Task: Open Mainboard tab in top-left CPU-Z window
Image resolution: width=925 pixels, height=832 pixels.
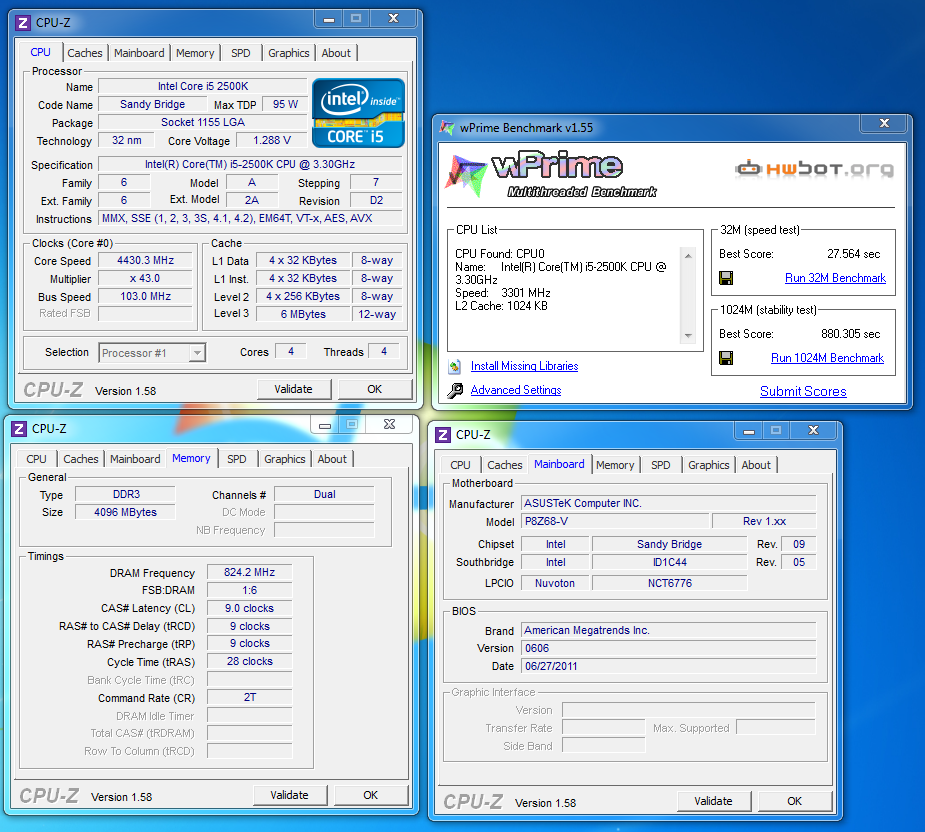Action: [139, 53]
